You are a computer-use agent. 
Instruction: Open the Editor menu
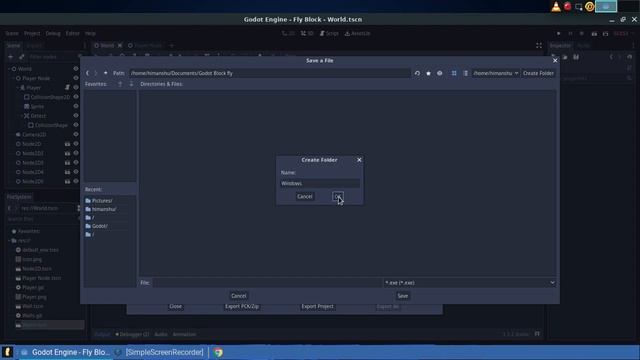point(73,33)
